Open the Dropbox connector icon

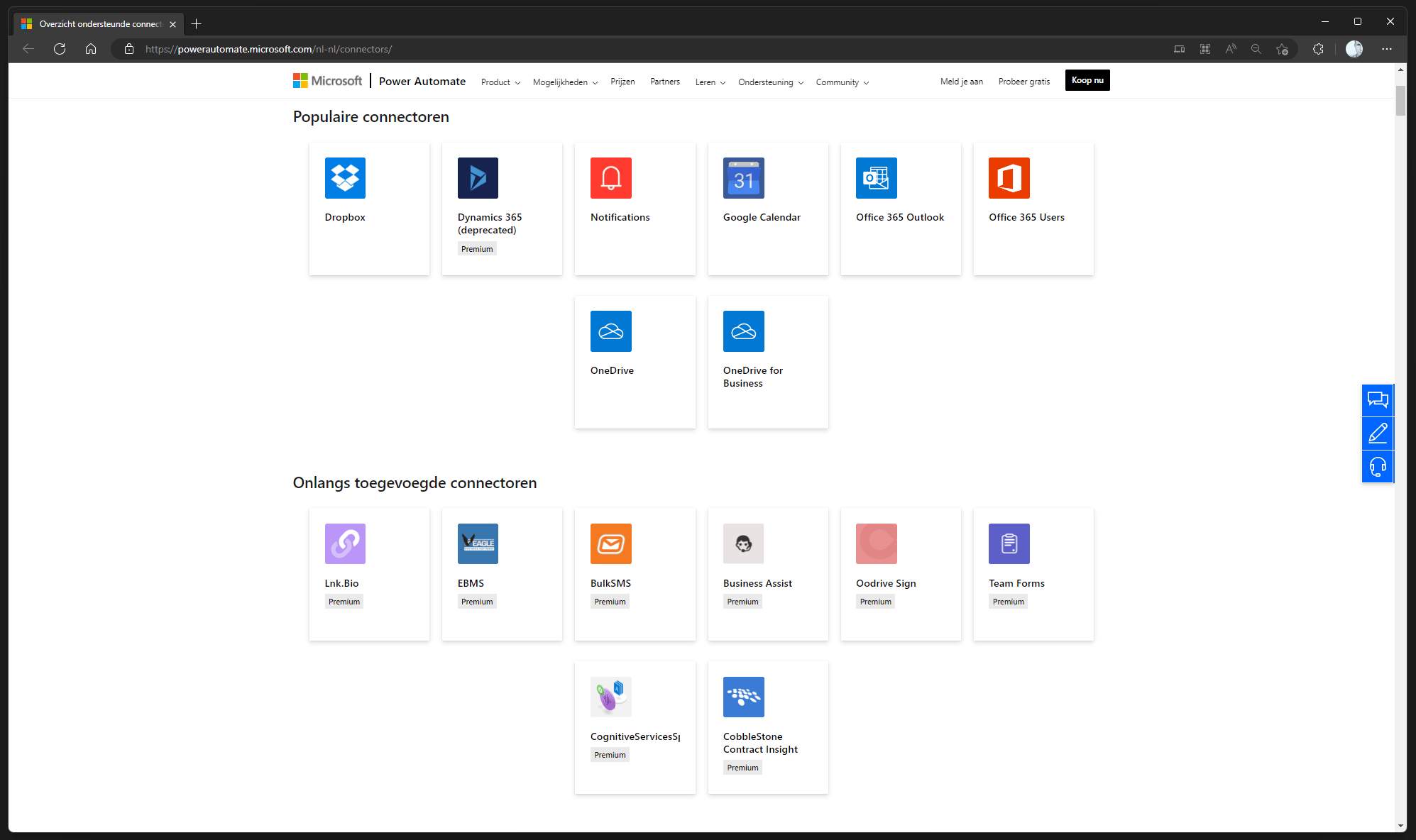click(x=345, y=178)
